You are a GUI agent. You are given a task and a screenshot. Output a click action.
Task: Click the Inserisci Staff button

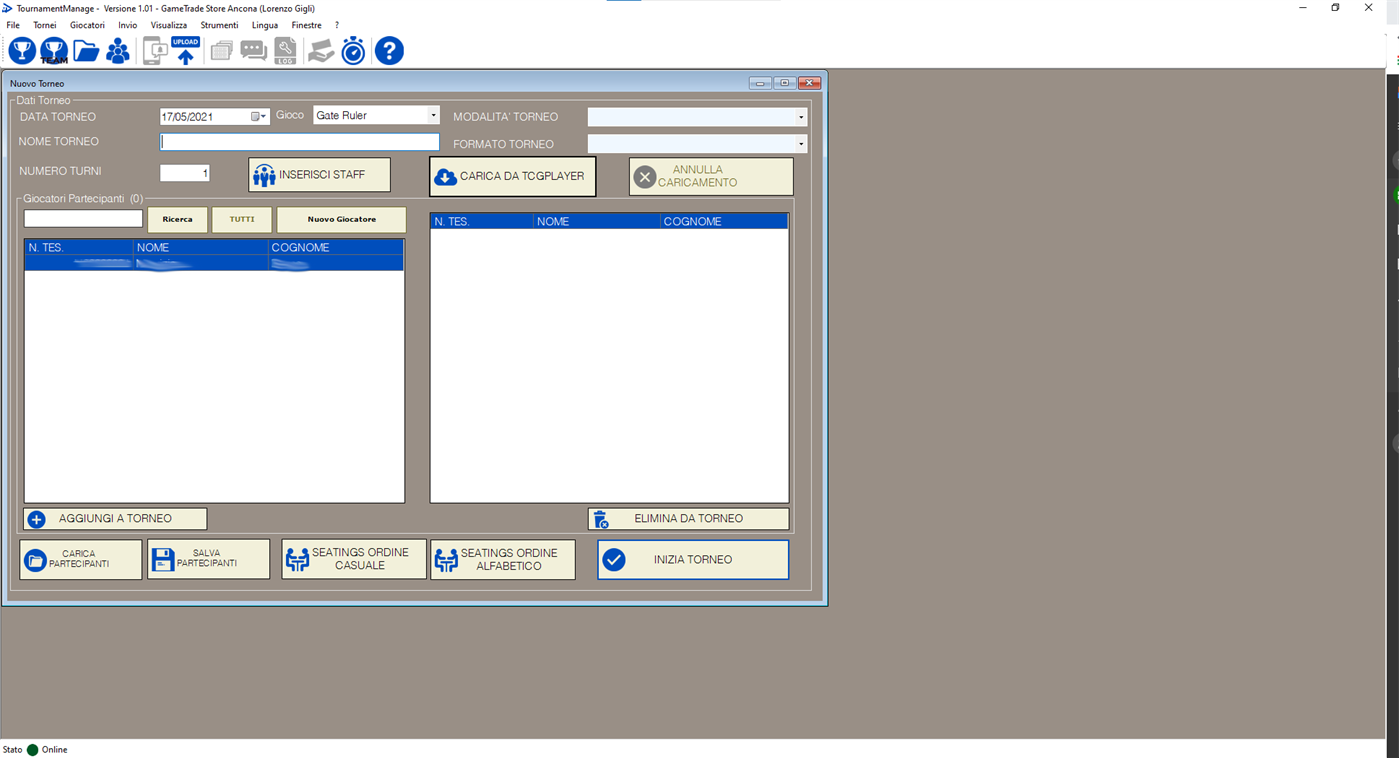click(320, 175)
